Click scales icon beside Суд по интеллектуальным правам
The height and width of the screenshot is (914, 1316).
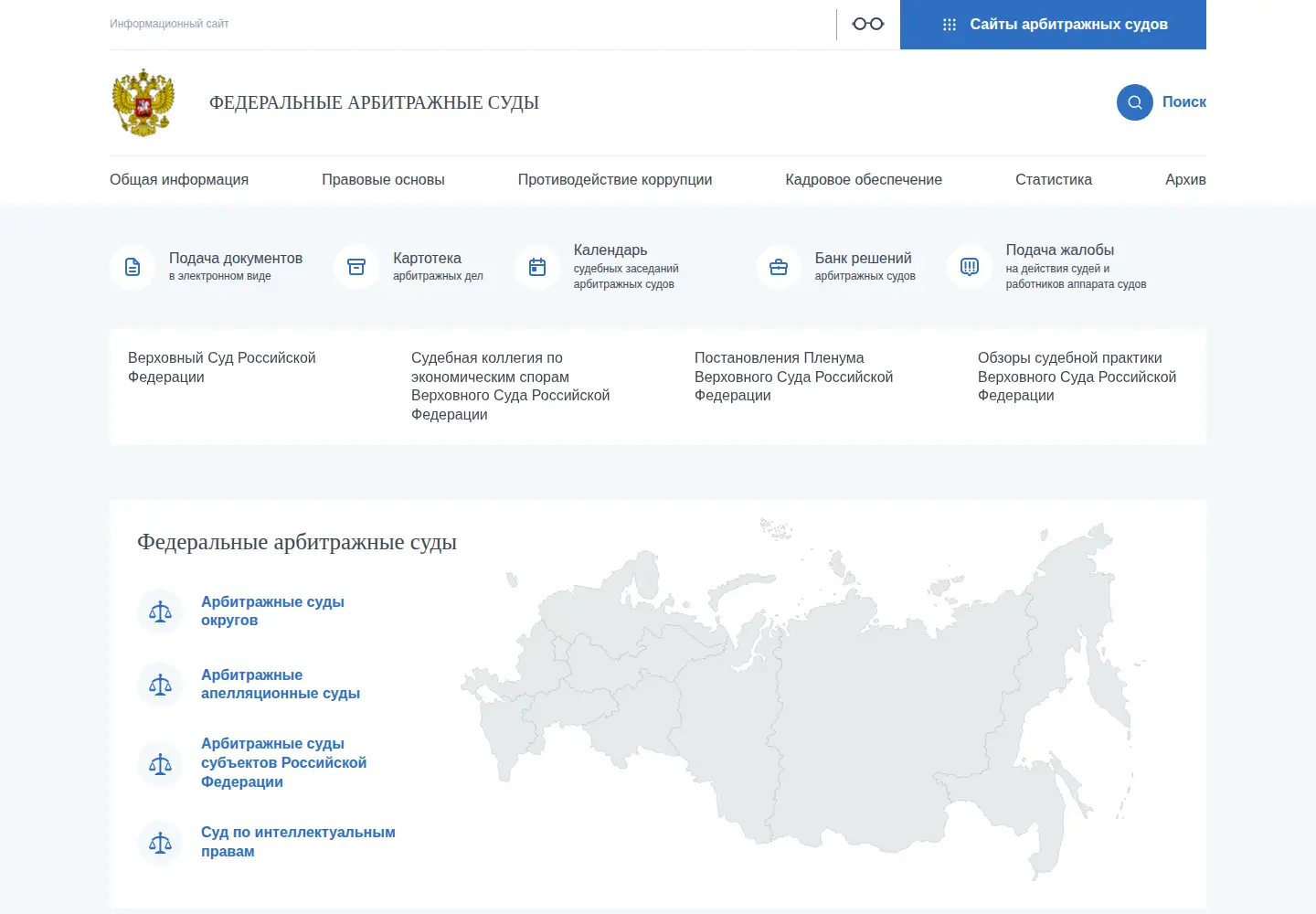160,843
